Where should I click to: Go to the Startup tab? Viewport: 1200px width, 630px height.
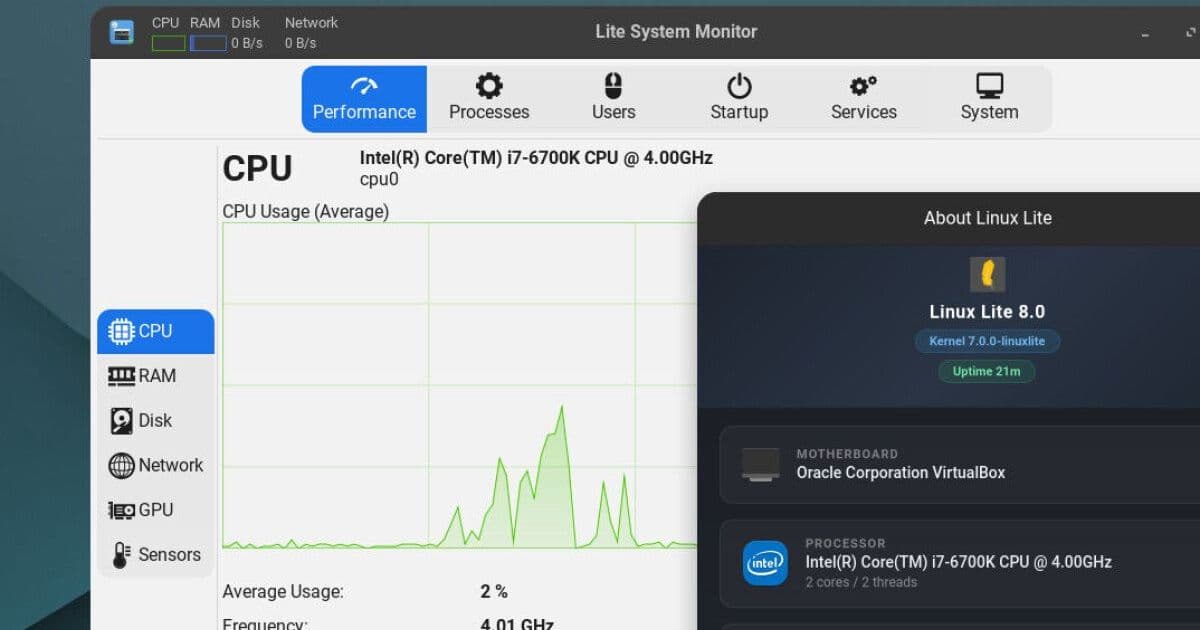739,99
